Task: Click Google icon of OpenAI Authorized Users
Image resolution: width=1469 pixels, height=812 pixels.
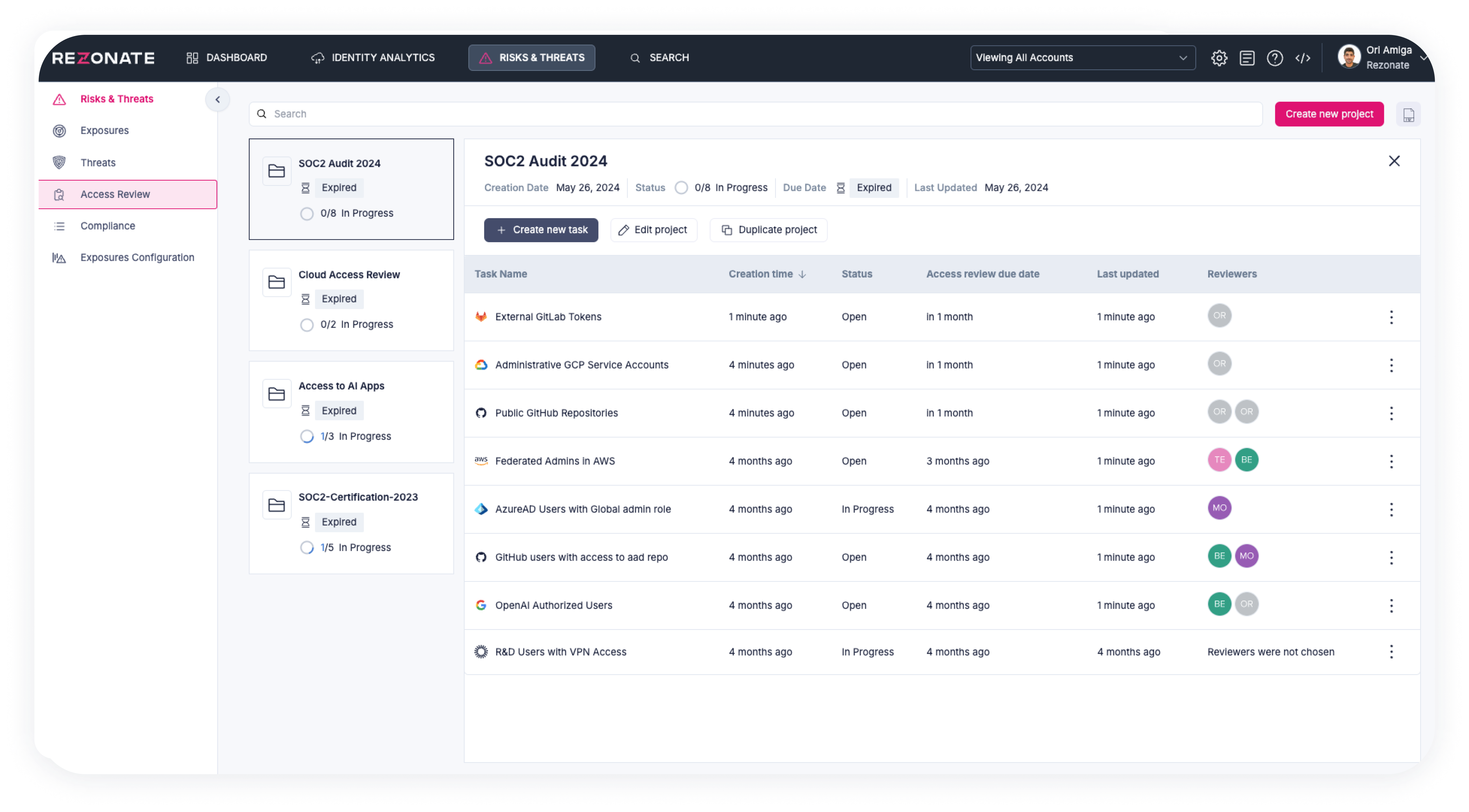Action: 481,605
